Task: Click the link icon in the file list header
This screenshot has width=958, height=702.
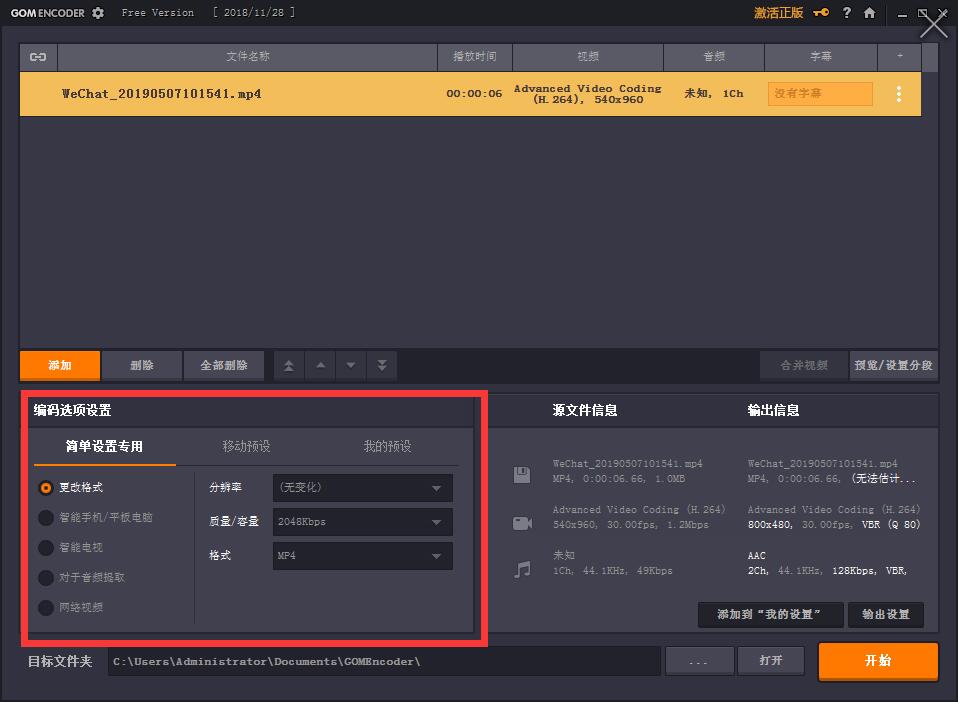Action: point(38,57)
